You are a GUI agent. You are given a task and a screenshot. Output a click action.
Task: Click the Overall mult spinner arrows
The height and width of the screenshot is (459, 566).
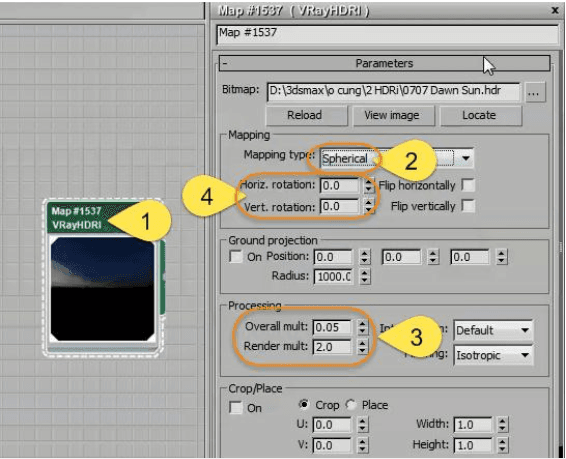click(x=362, y=327)
